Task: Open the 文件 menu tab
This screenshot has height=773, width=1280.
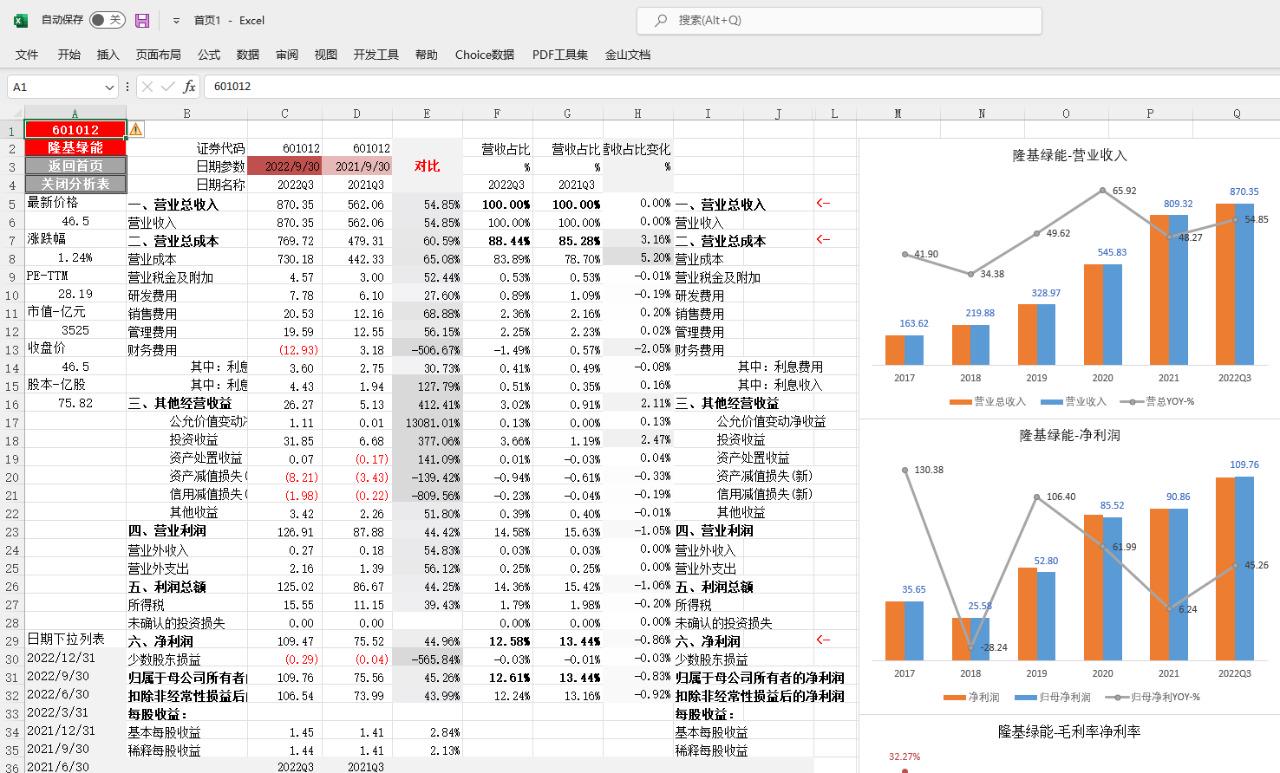Action: 27,55
